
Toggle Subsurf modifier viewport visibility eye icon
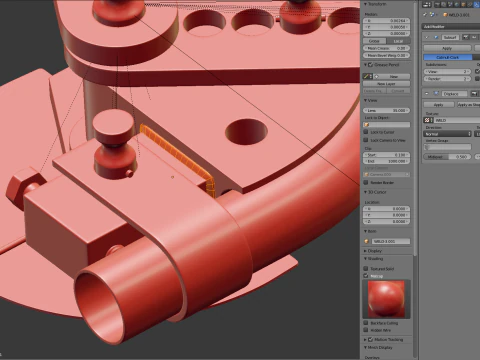pos(474,37)
